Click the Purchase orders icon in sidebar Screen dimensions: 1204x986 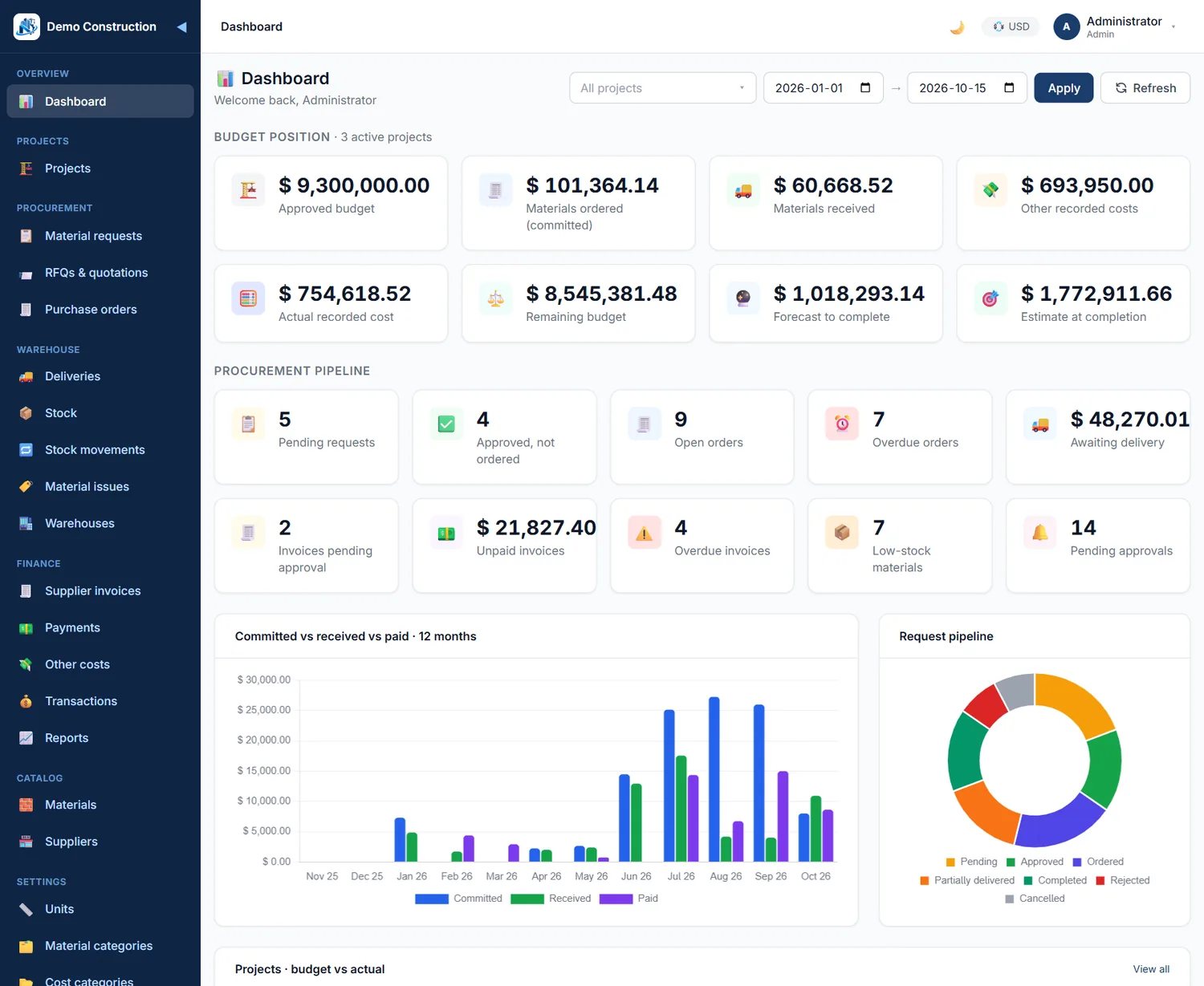(26, 310)
